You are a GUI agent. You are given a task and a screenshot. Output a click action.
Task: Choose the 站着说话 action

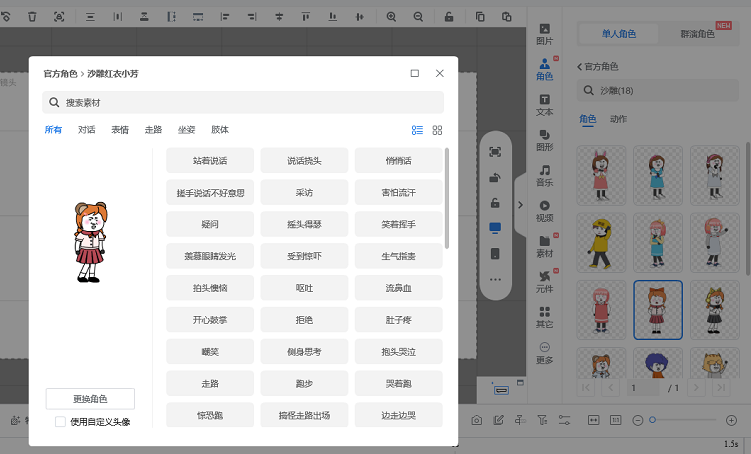tap(210, 161)
